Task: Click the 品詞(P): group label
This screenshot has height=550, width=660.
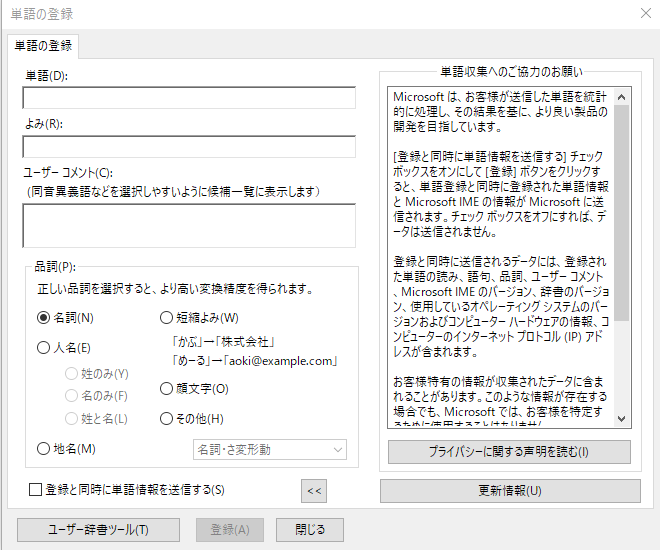Action: coord(55,266)
